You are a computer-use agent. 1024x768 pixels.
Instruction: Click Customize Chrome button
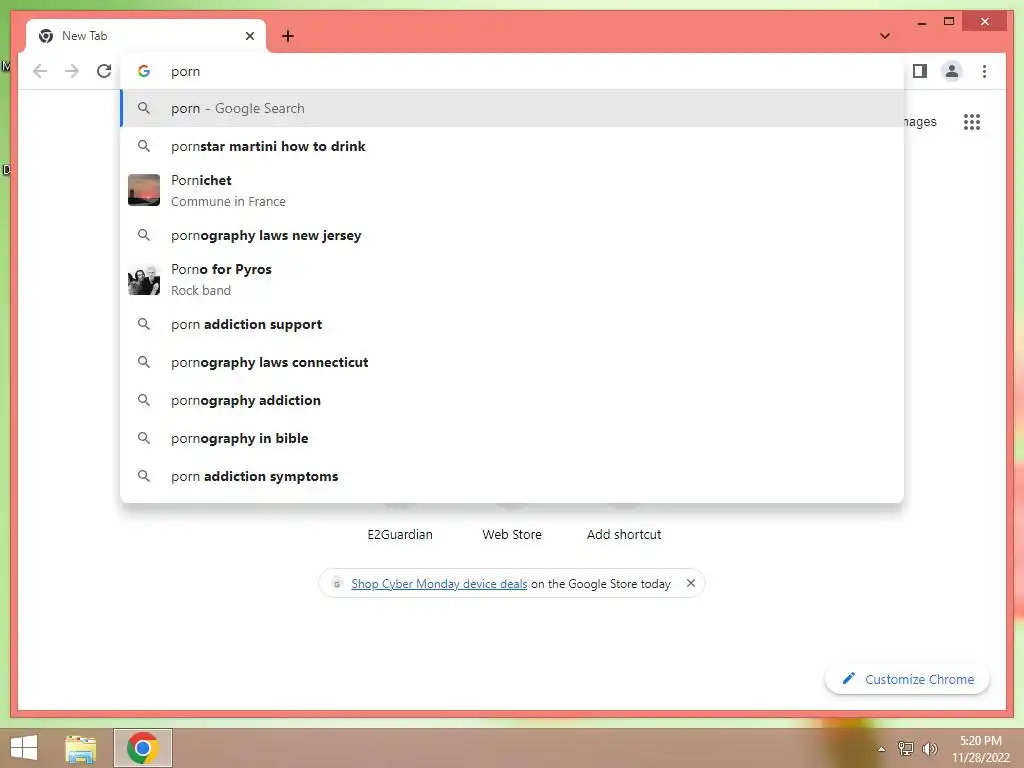click(x=908, y=679)
